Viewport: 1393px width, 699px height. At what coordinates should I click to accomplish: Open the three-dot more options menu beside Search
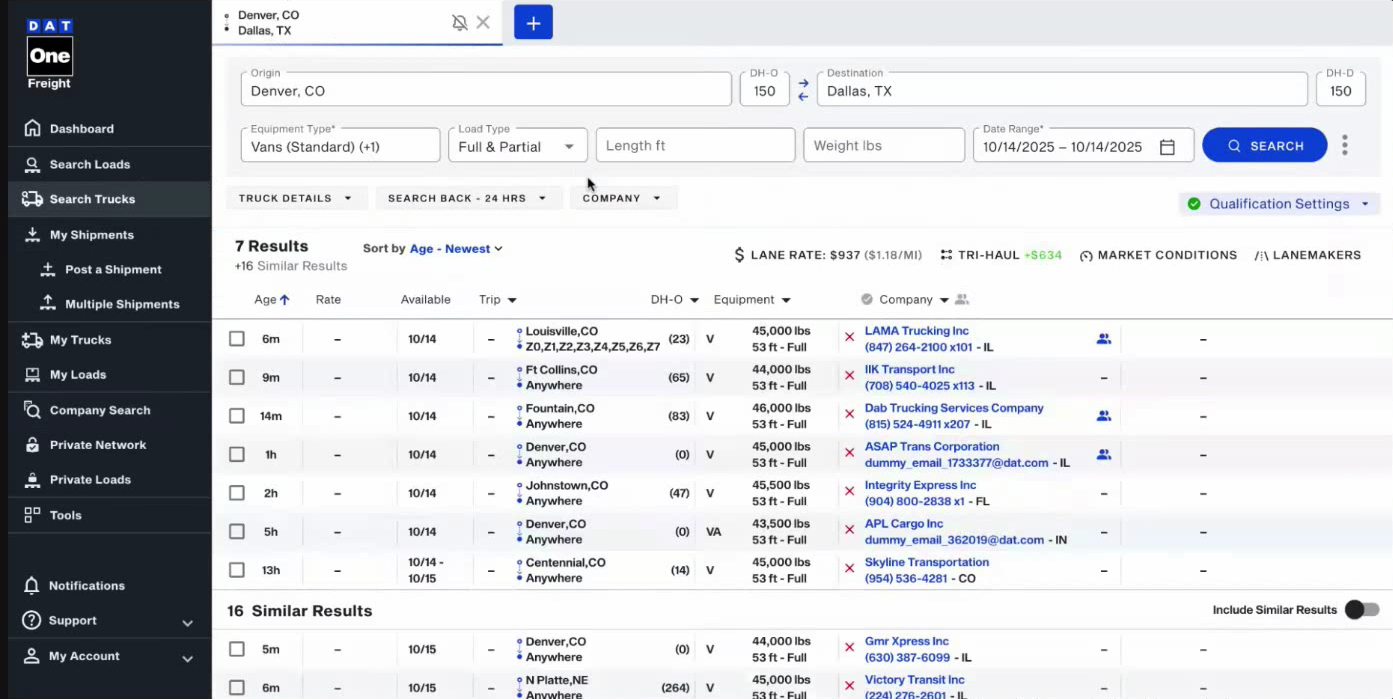(1344, 146)
